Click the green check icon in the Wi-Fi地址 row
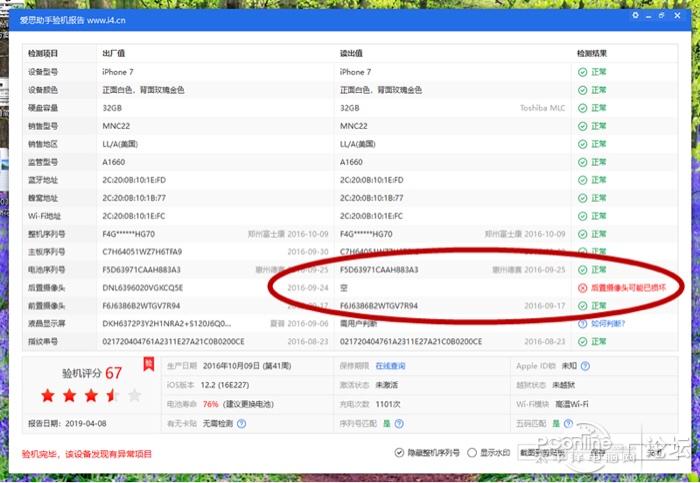This screenshot has width=700, height=483. pyautogui.click(x=582, y=216)
